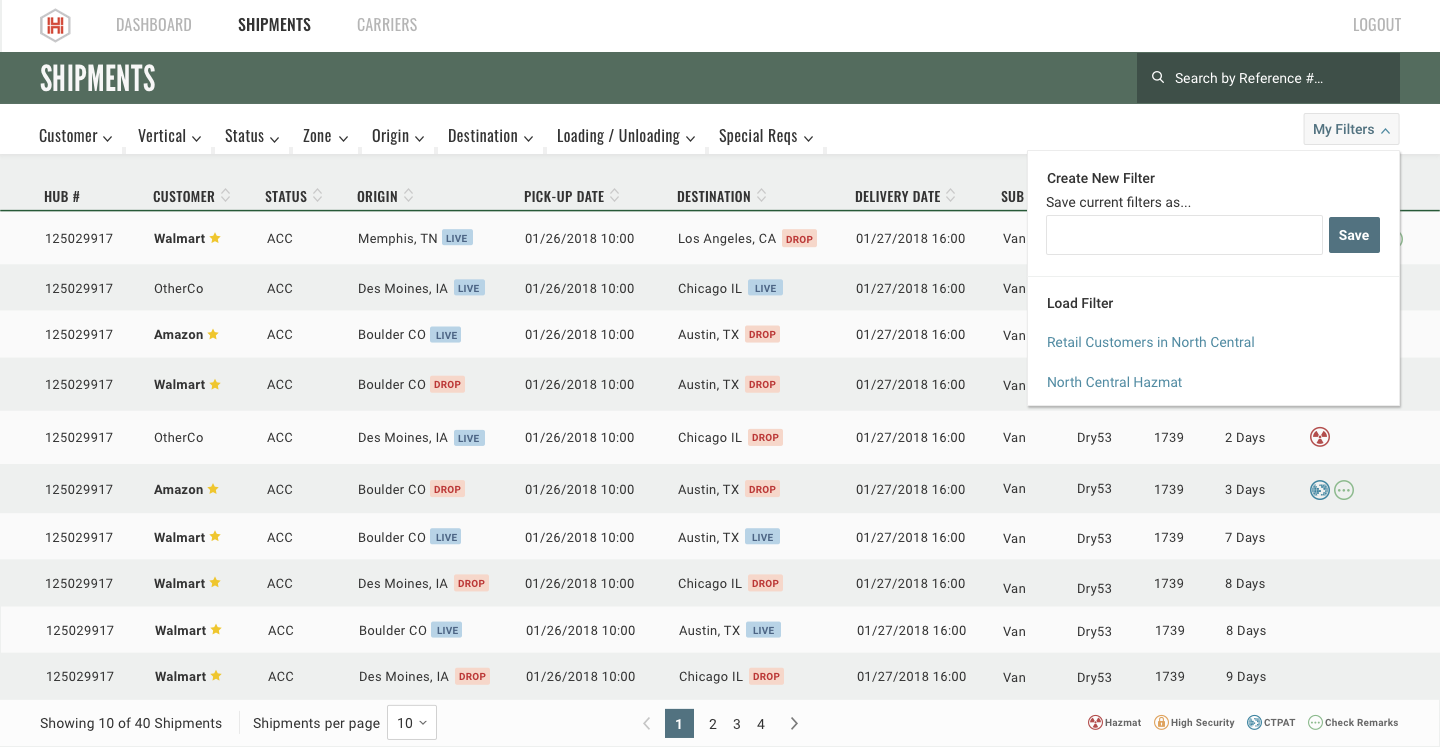Save the new filter
1440x747 pixels.
1354,235
